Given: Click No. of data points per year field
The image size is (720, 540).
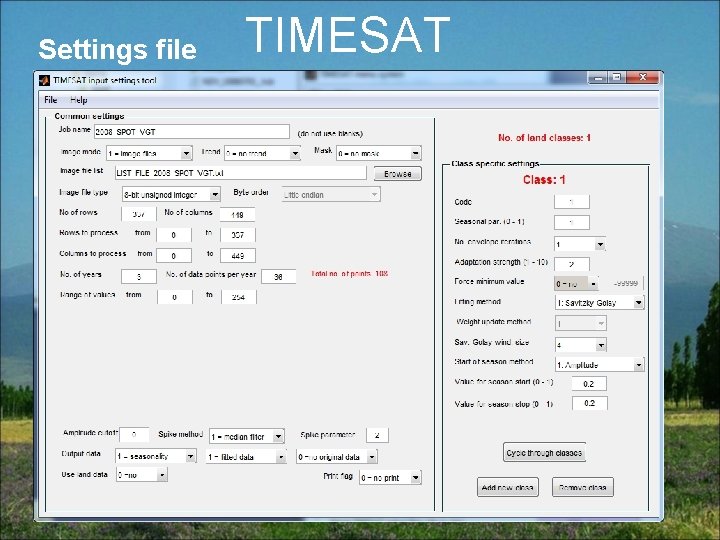Looking at the screenshot, I should coord(278,276).
